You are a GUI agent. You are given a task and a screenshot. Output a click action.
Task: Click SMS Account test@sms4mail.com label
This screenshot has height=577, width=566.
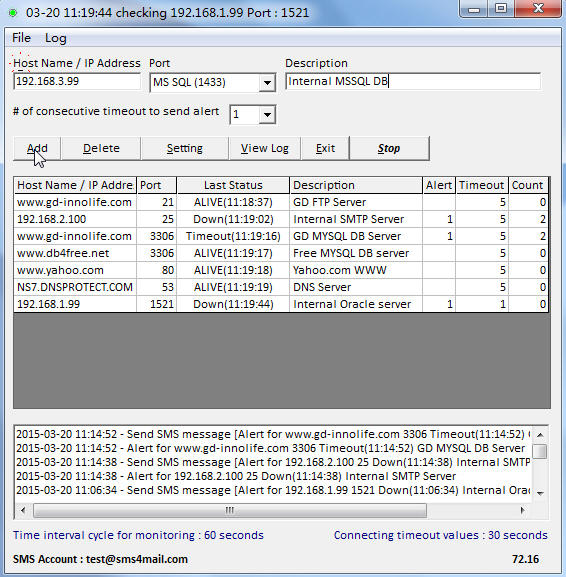(100, 559)
